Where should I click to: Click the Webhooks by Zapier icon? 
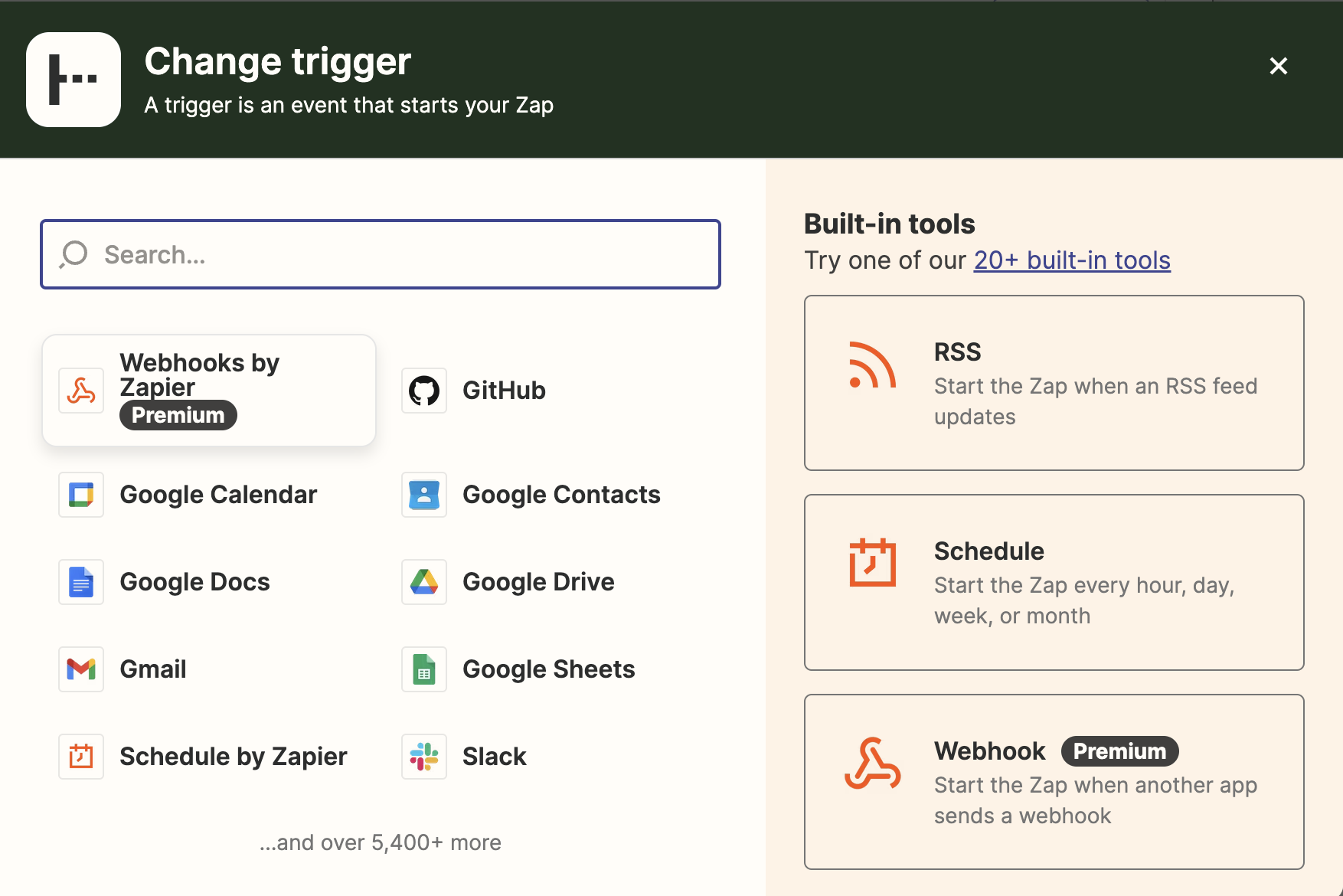(81, 391)
